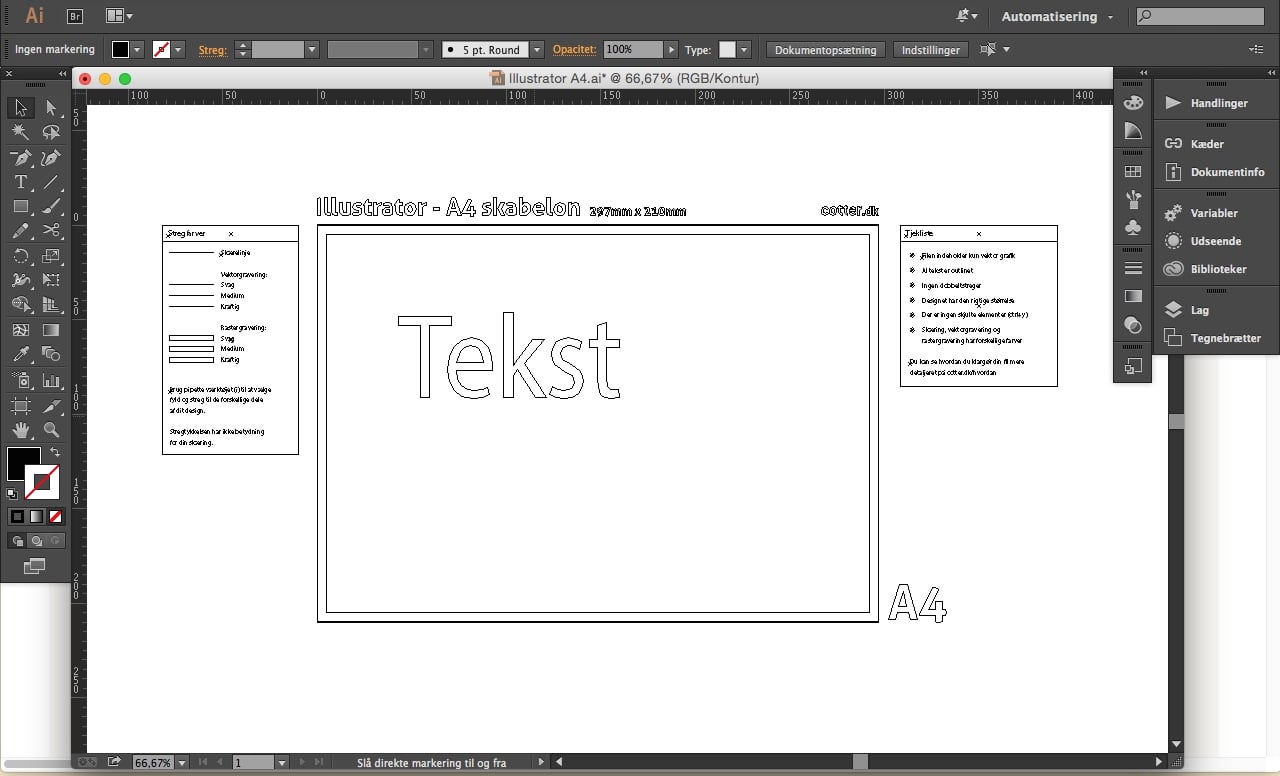The image size is (1280, 776).
Task: Open stroke color dropdown in control bar
Action: 179,49
